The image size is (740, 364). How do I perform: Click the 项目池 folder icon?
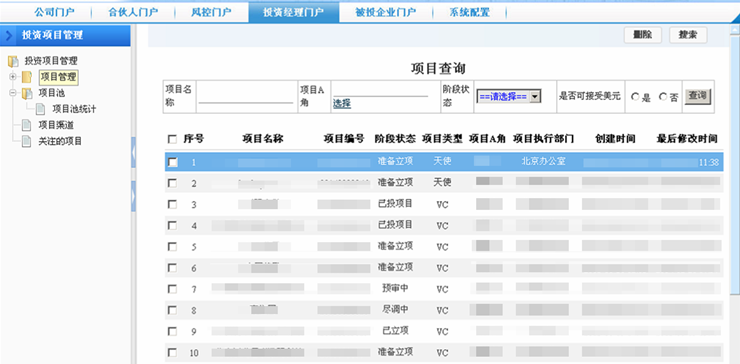tap(27, 93)
